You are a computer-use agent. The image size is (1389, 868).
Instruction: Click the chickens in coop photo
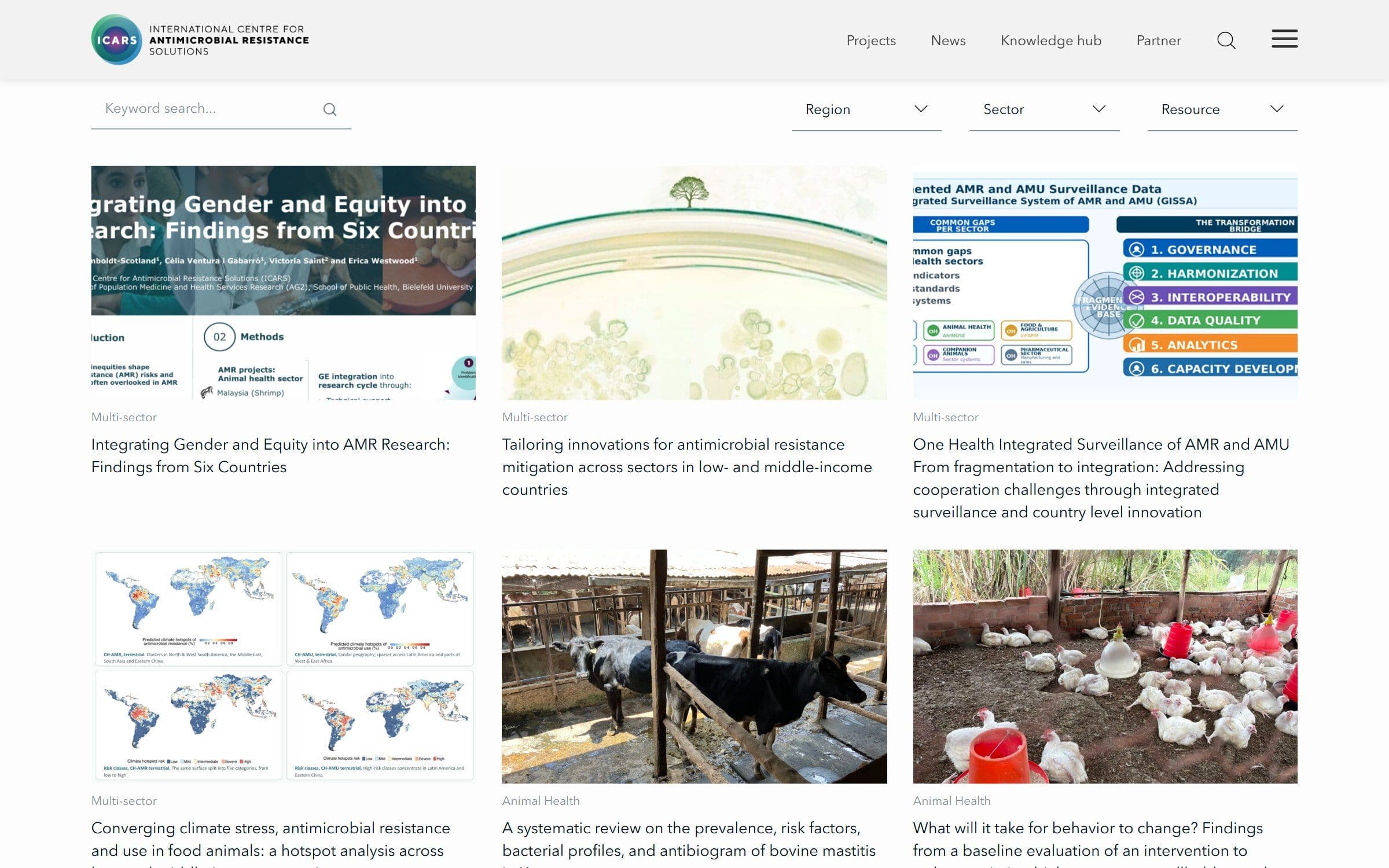coord(1105,667)
